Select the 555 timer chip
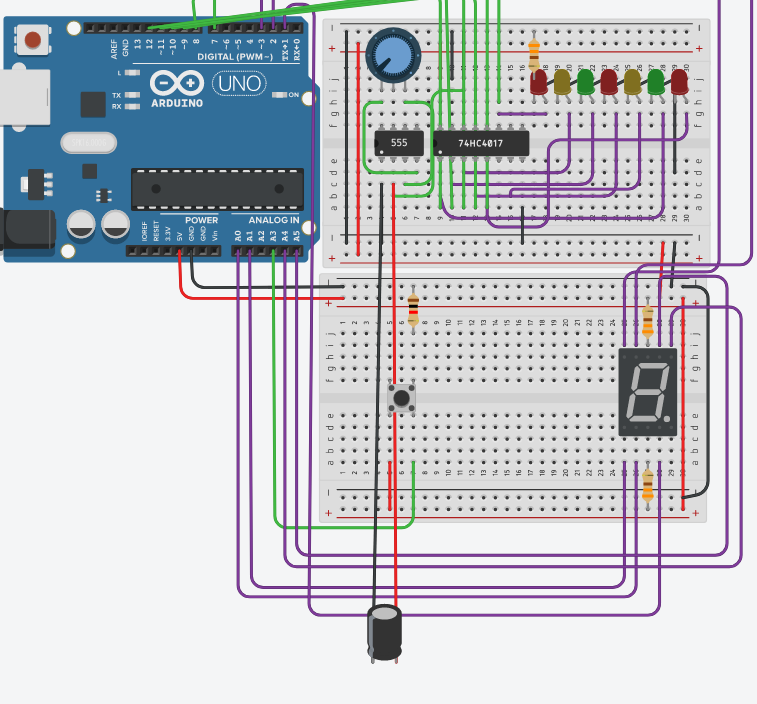The height and width of the screenshot is (704, 757). [x=400, y=143]
